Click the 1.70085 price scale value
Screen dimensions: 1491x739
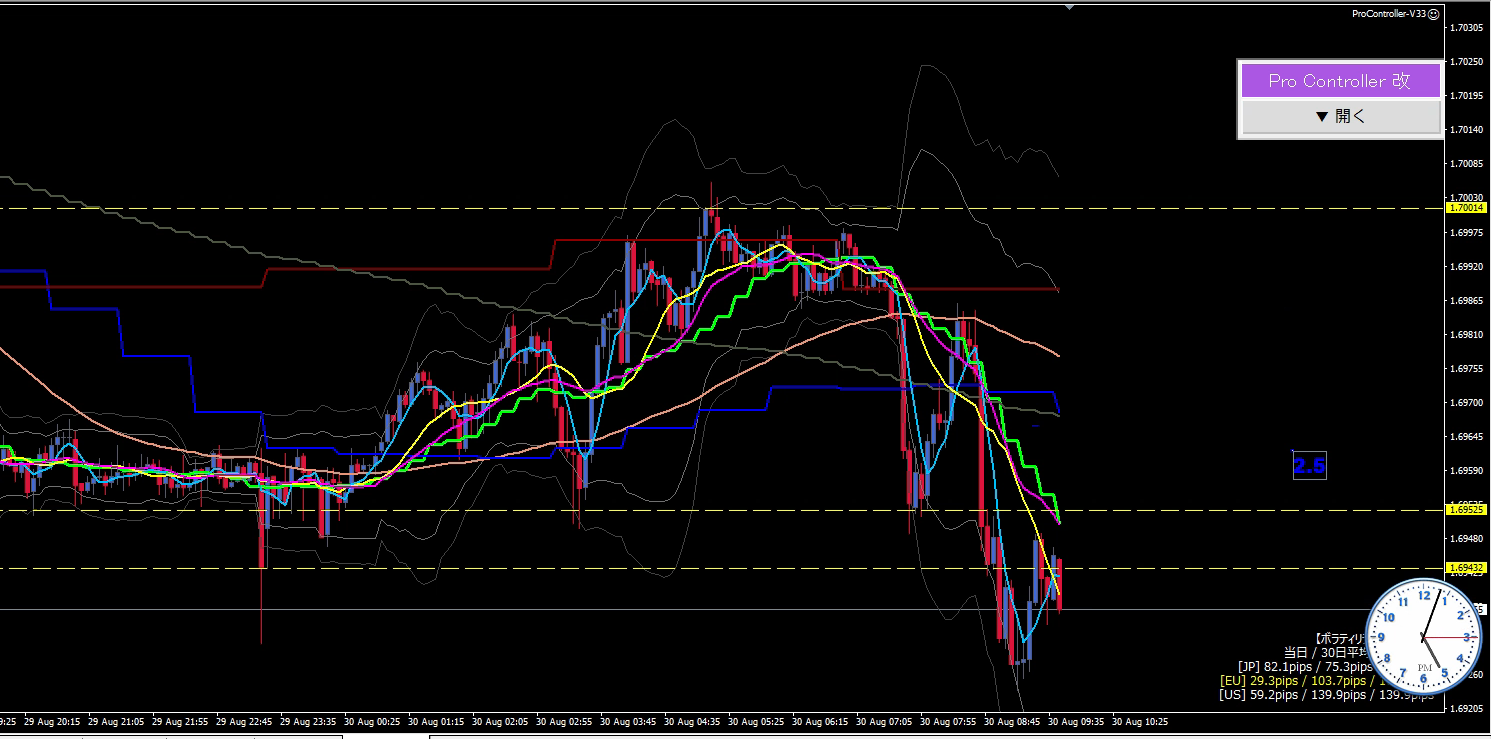tap(1466, 164)
